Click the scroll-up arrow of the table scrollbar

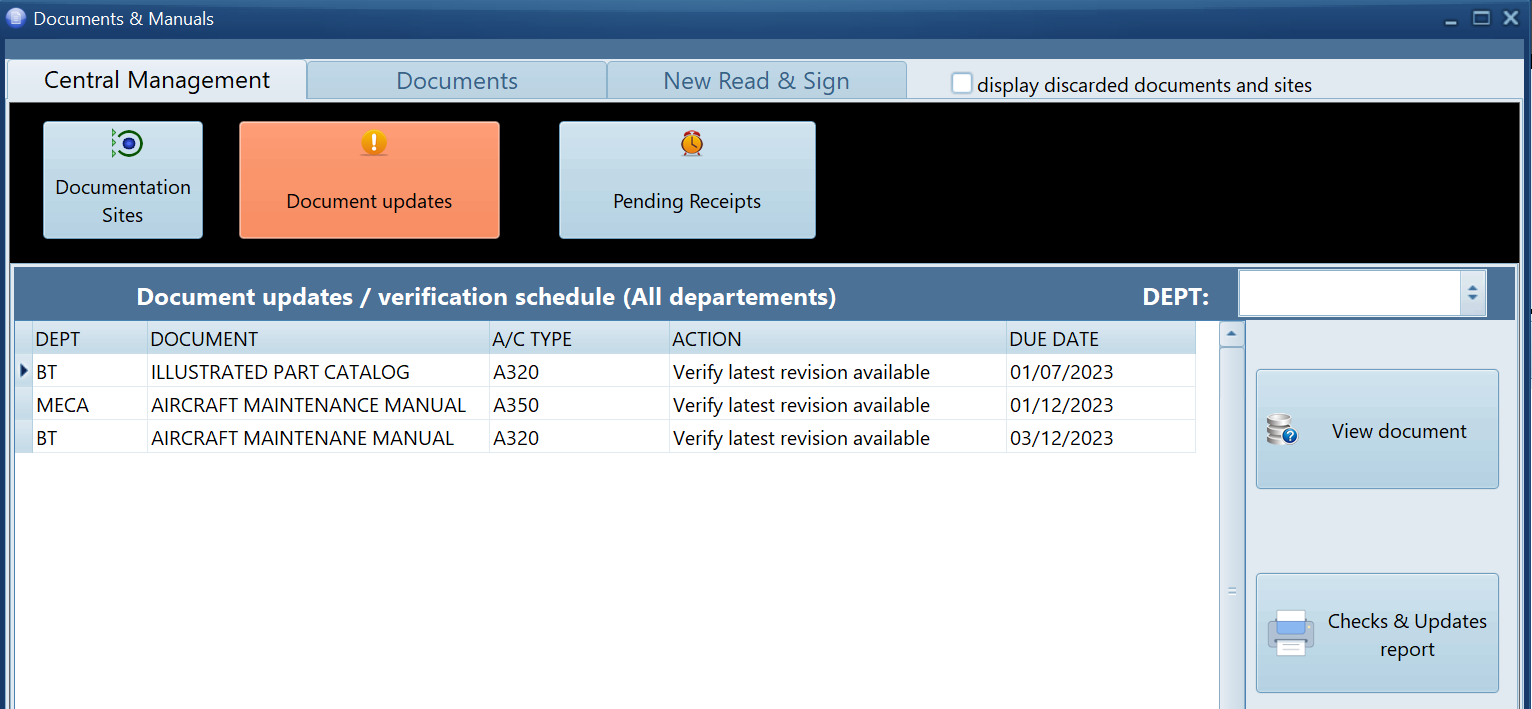tap(1232, 334)
